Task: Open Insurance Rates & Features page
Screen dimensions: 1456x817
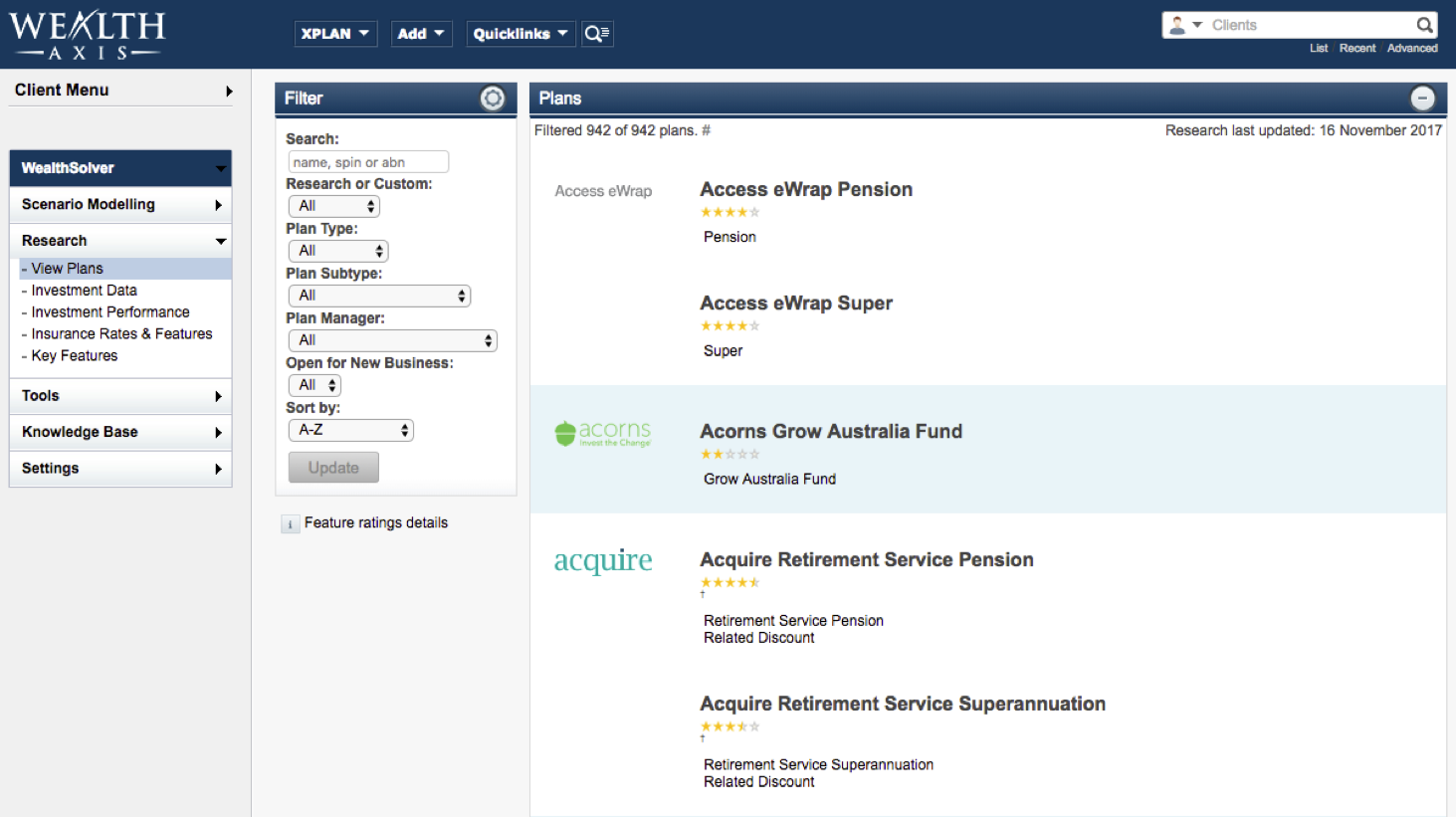Action: [121, 334]
